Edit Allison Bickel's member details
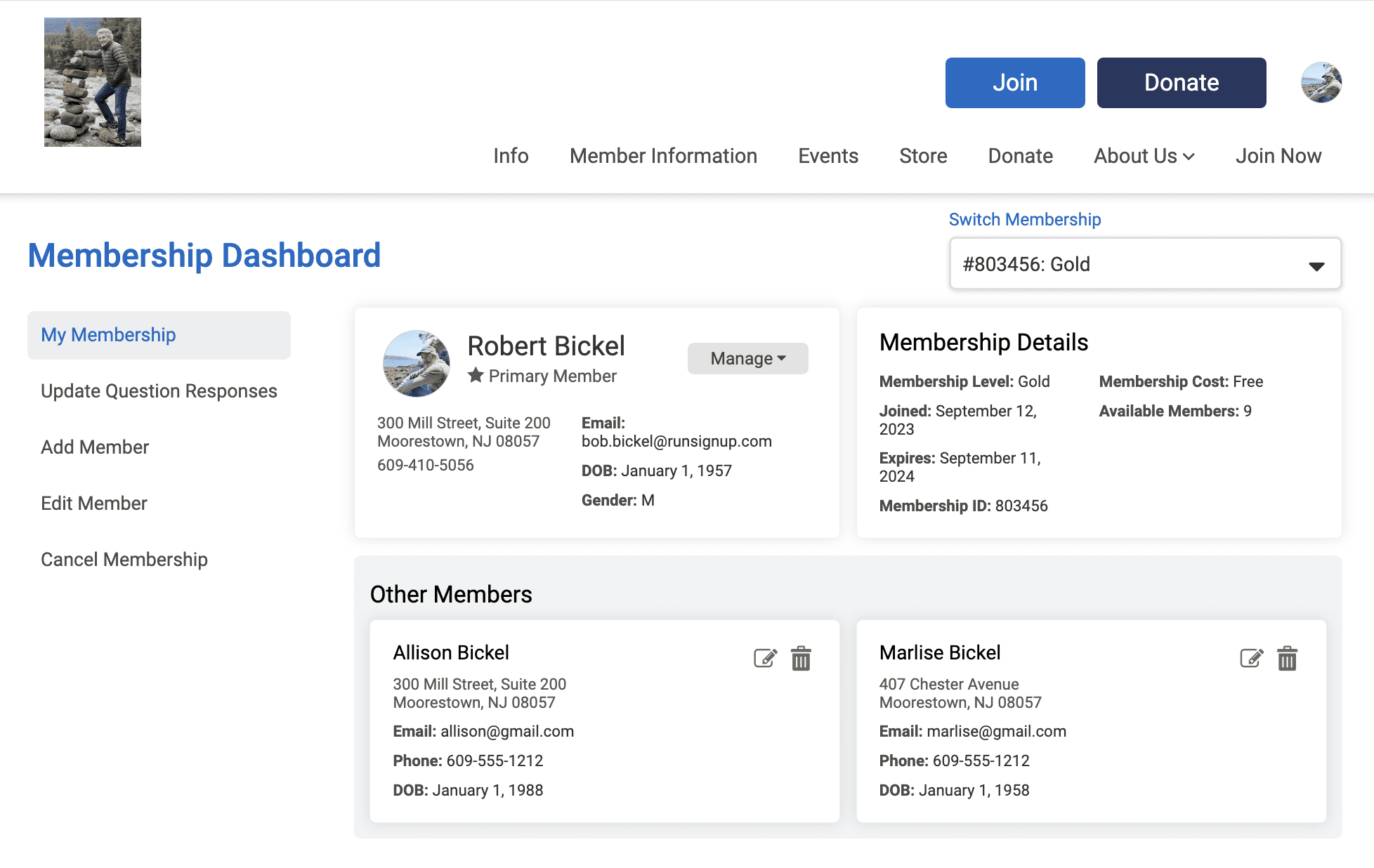Screen dimensions: 1374x868 tap(765, 658)
